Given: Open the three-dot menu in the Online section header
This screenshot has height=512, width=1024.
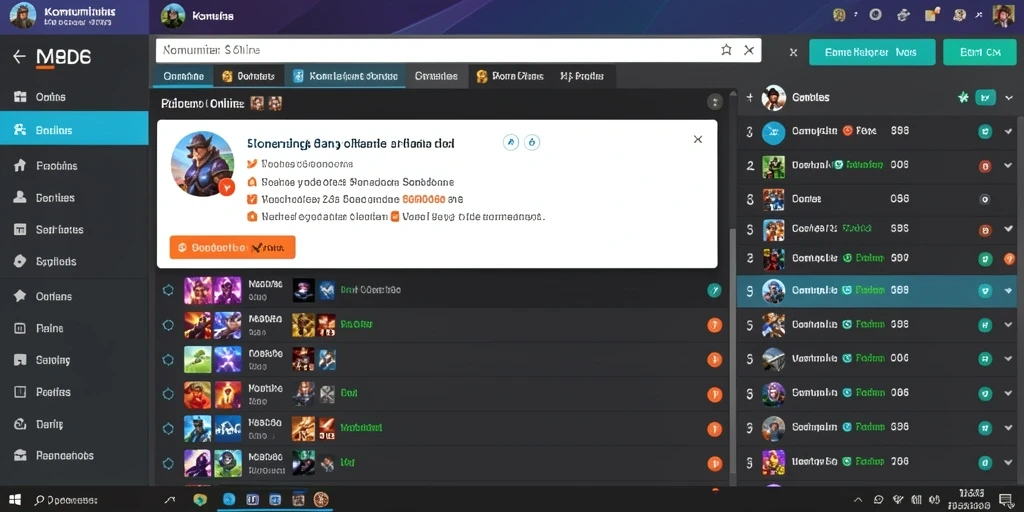Looking at the screenshot, I should click(x=715, y=102).
